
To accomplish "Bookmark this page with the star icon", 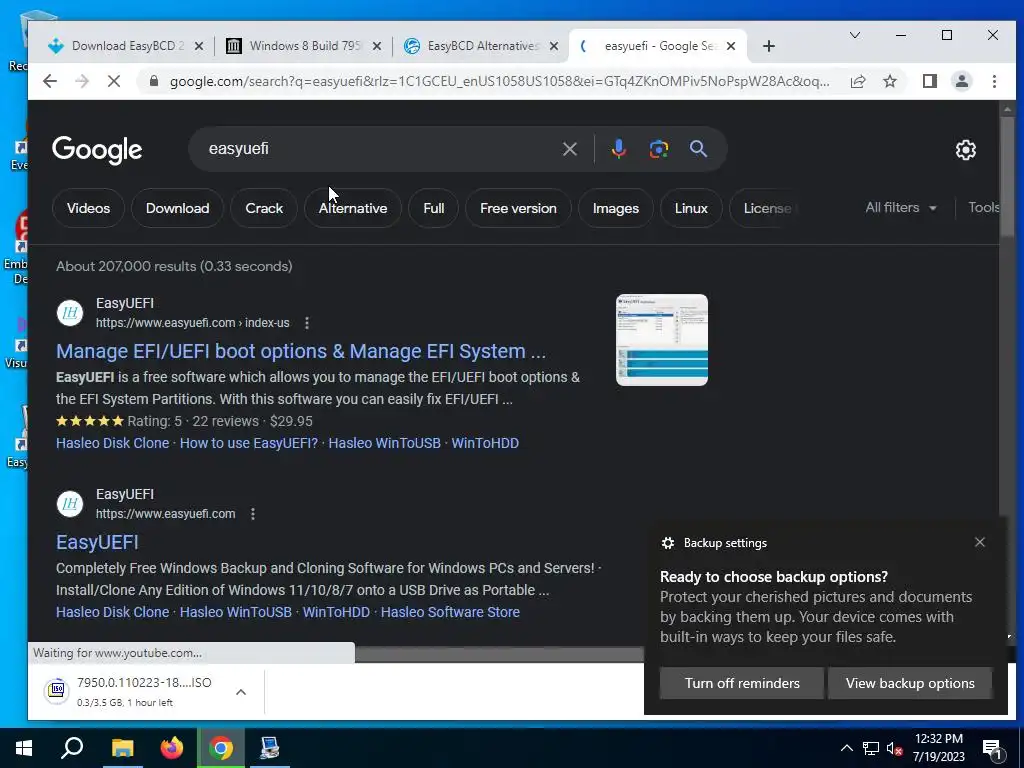I will pyautogui.click(x=890, y=81).
